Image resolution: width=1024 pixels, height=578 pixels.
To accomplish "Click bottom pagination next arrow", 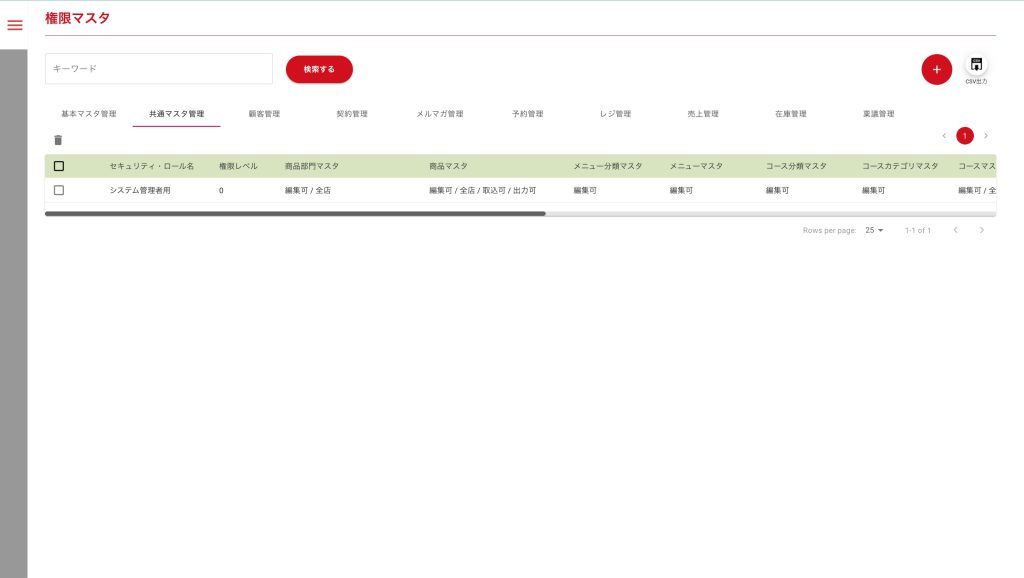I will click(x=982, y=230).
